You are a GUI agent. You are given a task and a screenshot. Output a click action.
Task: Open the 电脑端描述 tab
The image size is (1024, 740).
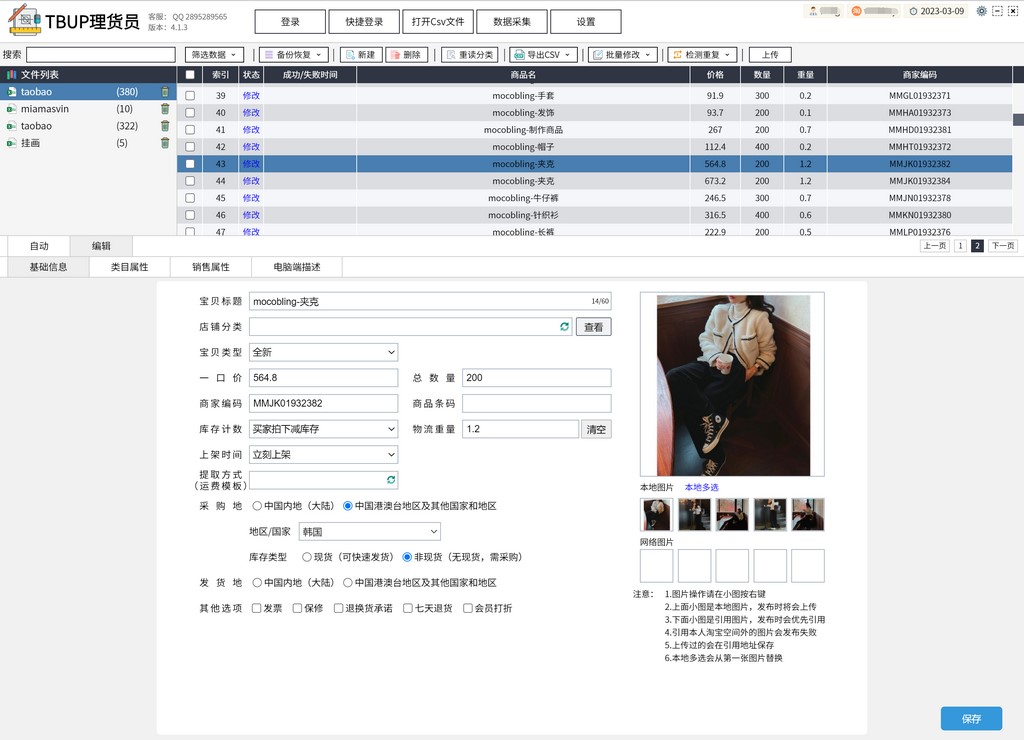[x=297, y=267]
